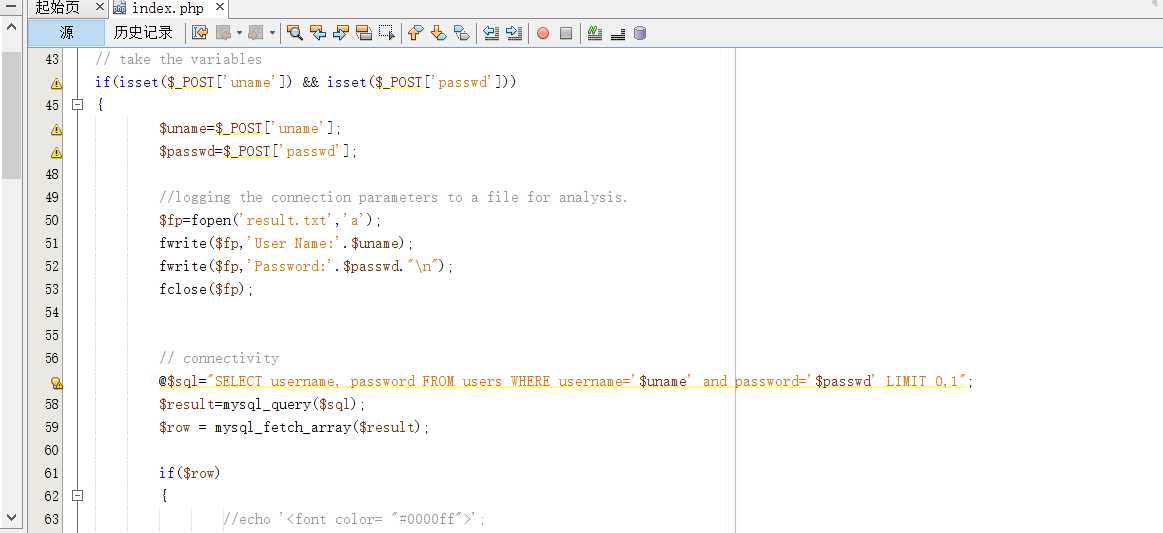This screenshot has width=1163, height=533.
Task: Go to next search occurrence
Action: [340, 33]
